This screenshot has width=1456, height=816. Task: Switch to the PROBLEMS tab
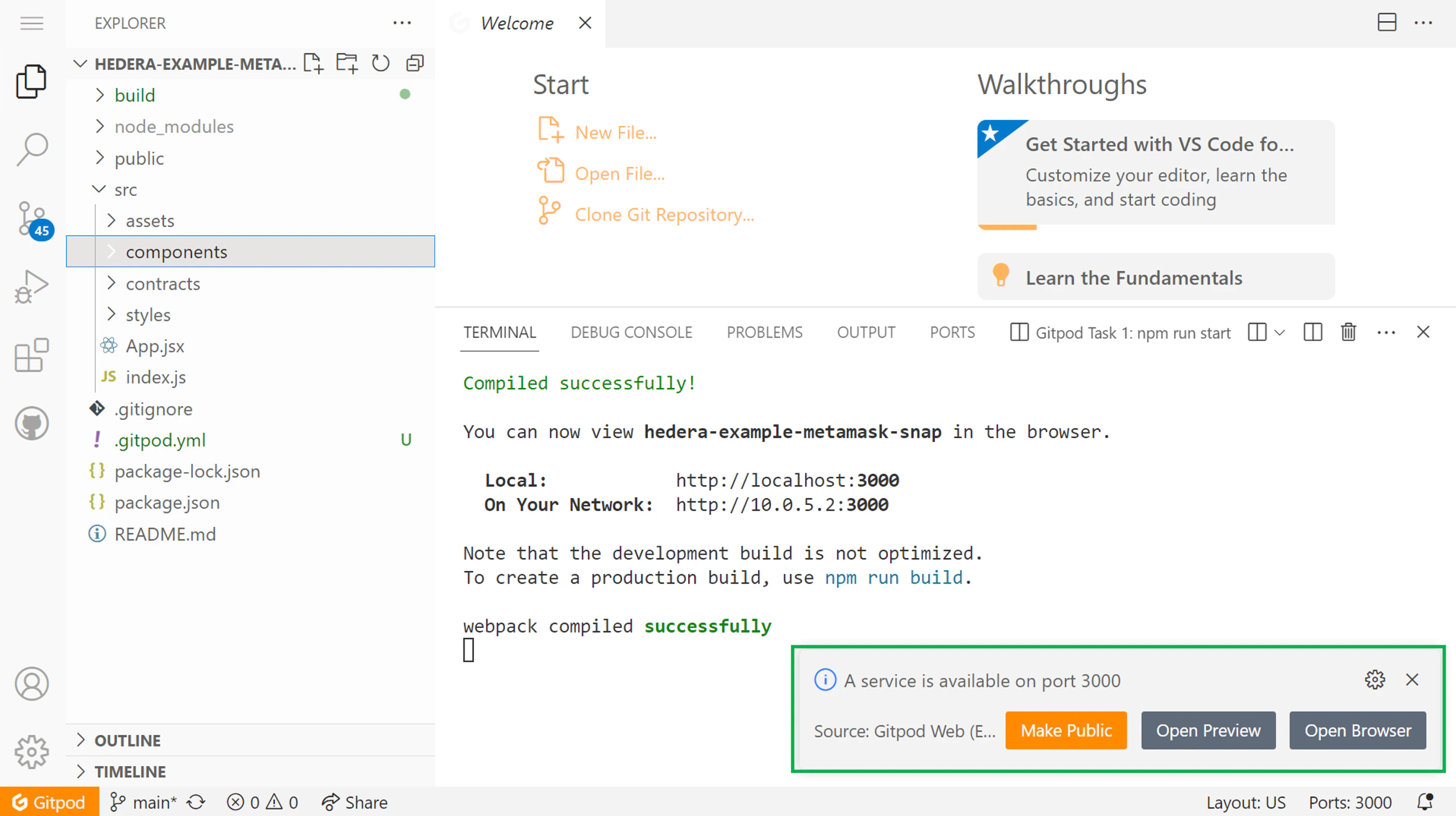(x=764, y=333)
